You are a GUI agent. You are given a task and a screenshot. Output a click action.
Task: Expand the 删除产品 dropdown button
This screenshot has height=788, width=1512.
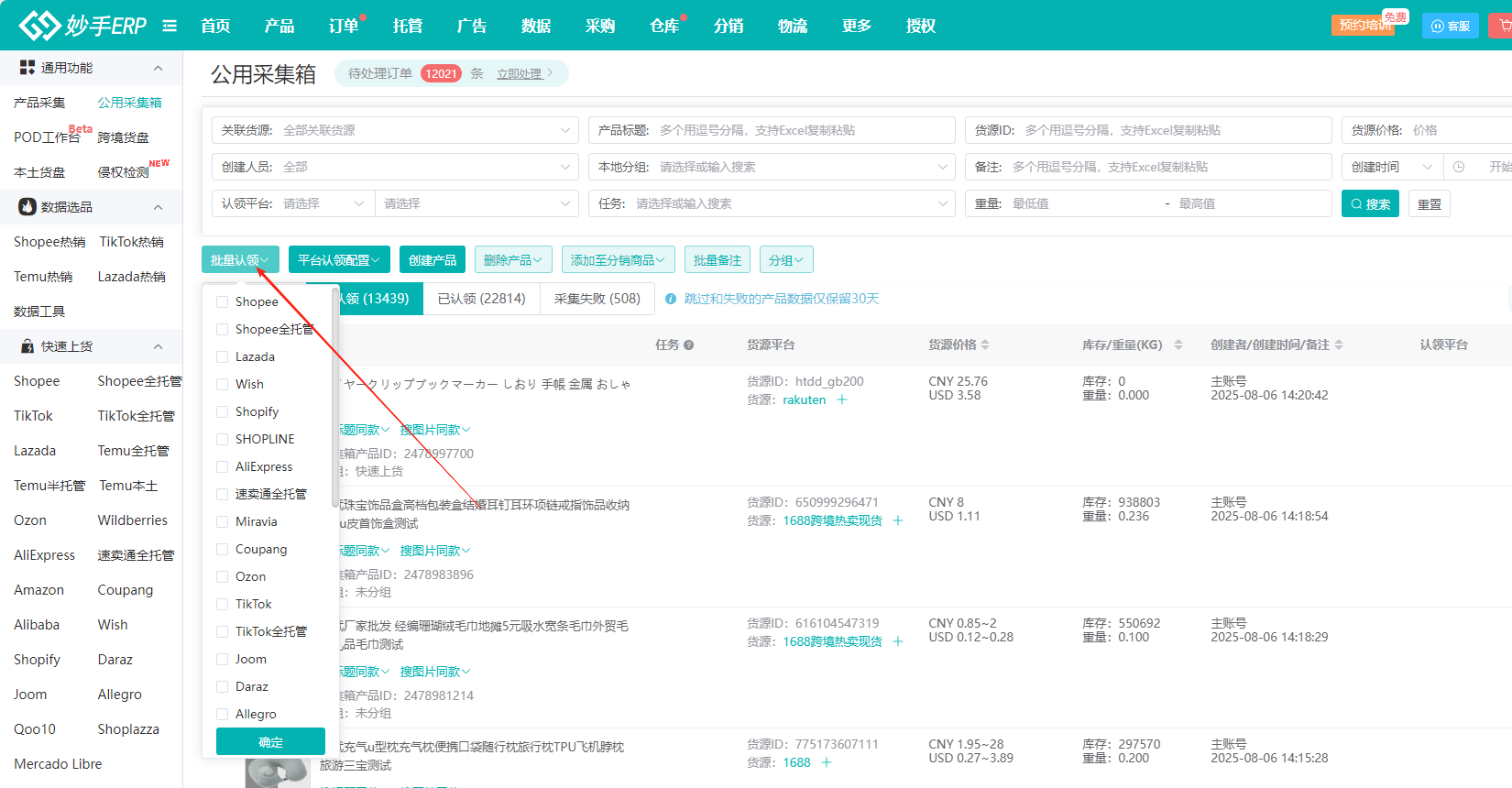[513, 260]
